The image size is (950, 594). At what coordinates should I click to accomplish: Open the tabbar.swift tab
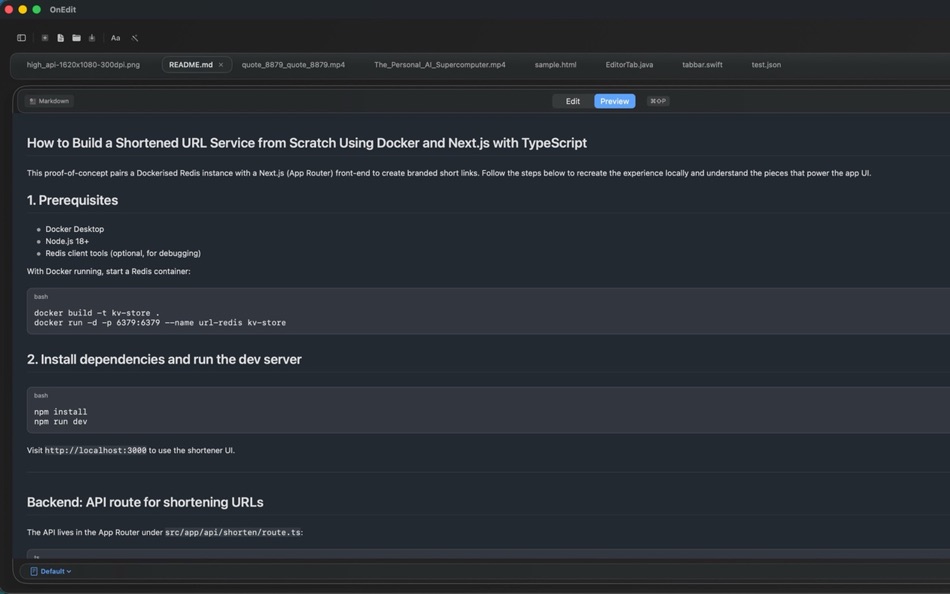point(702,65)
